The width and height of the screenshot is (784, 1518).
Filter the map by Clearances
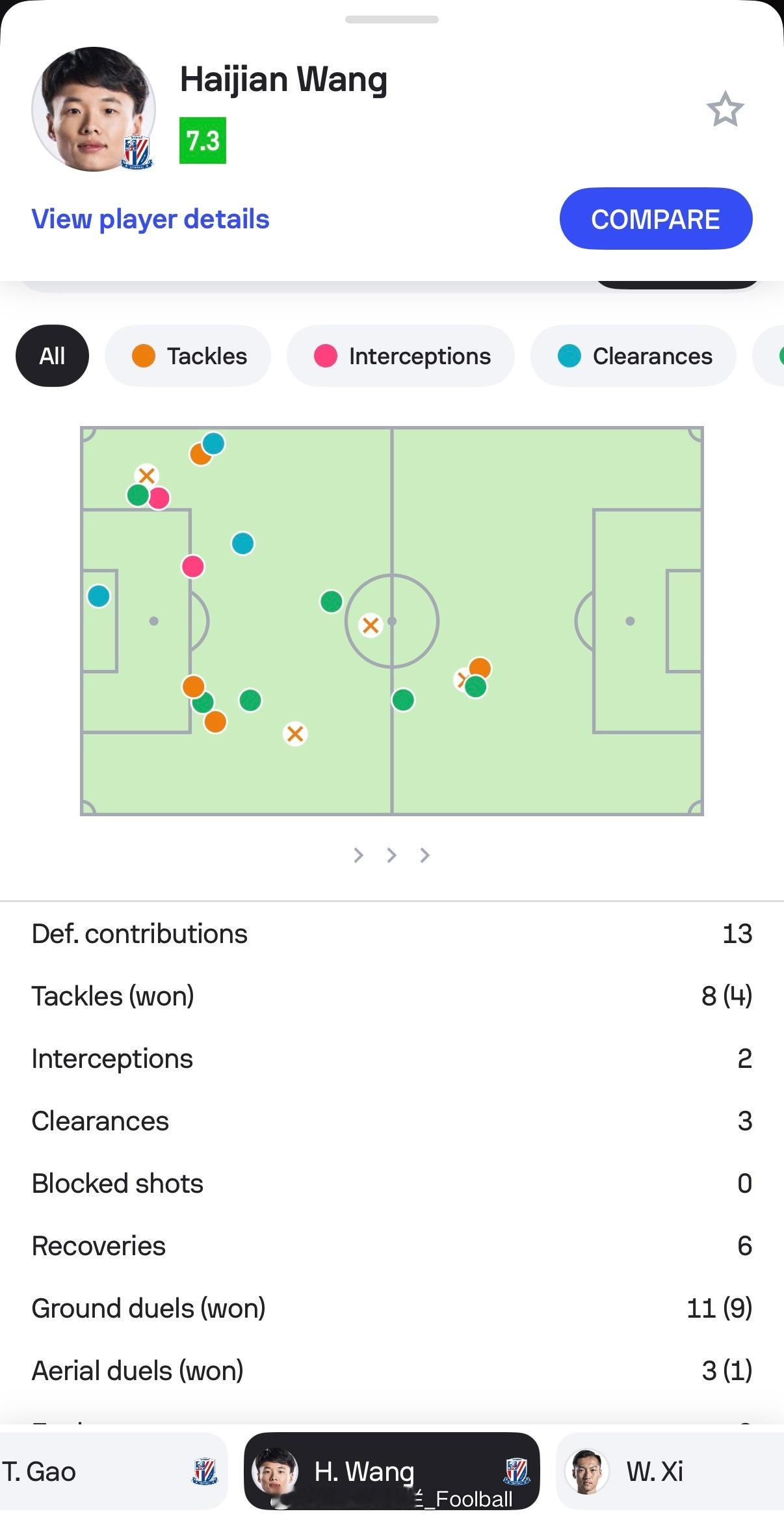(x=633, y=356)
